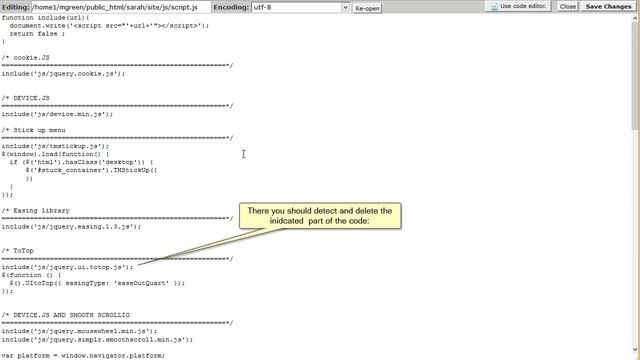The width and height of the screenshot is (640, 360).
Task: Click line include('js/jquery.cookie.js');
Action: click(x=63, y=74)
